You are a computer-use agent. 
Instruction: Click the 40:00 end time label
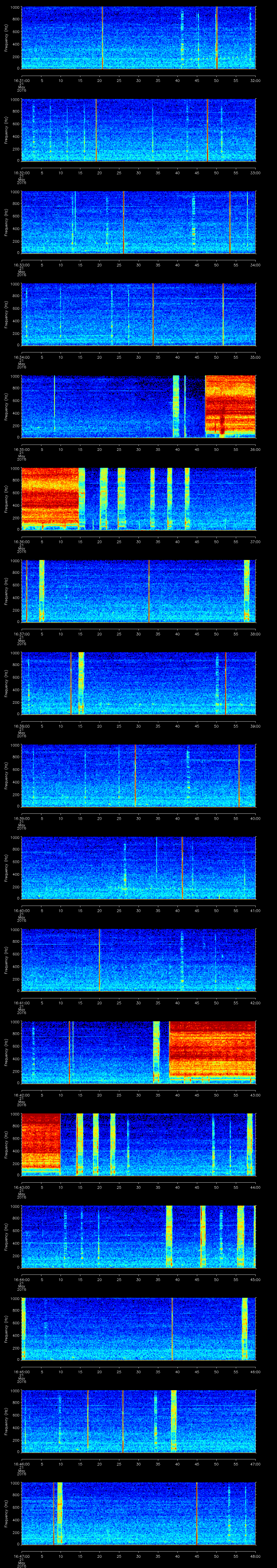(255, 818)
